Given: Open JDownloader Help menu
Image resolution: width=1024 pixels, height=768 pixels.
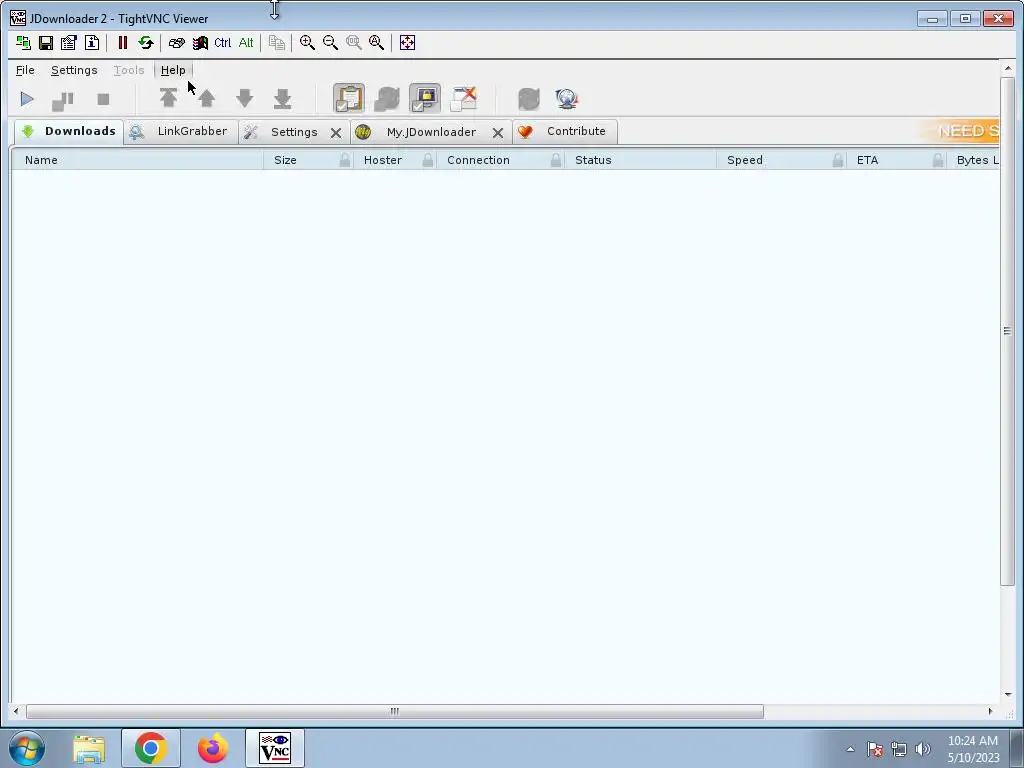Looking at the screenshot, I should point(173,70).
